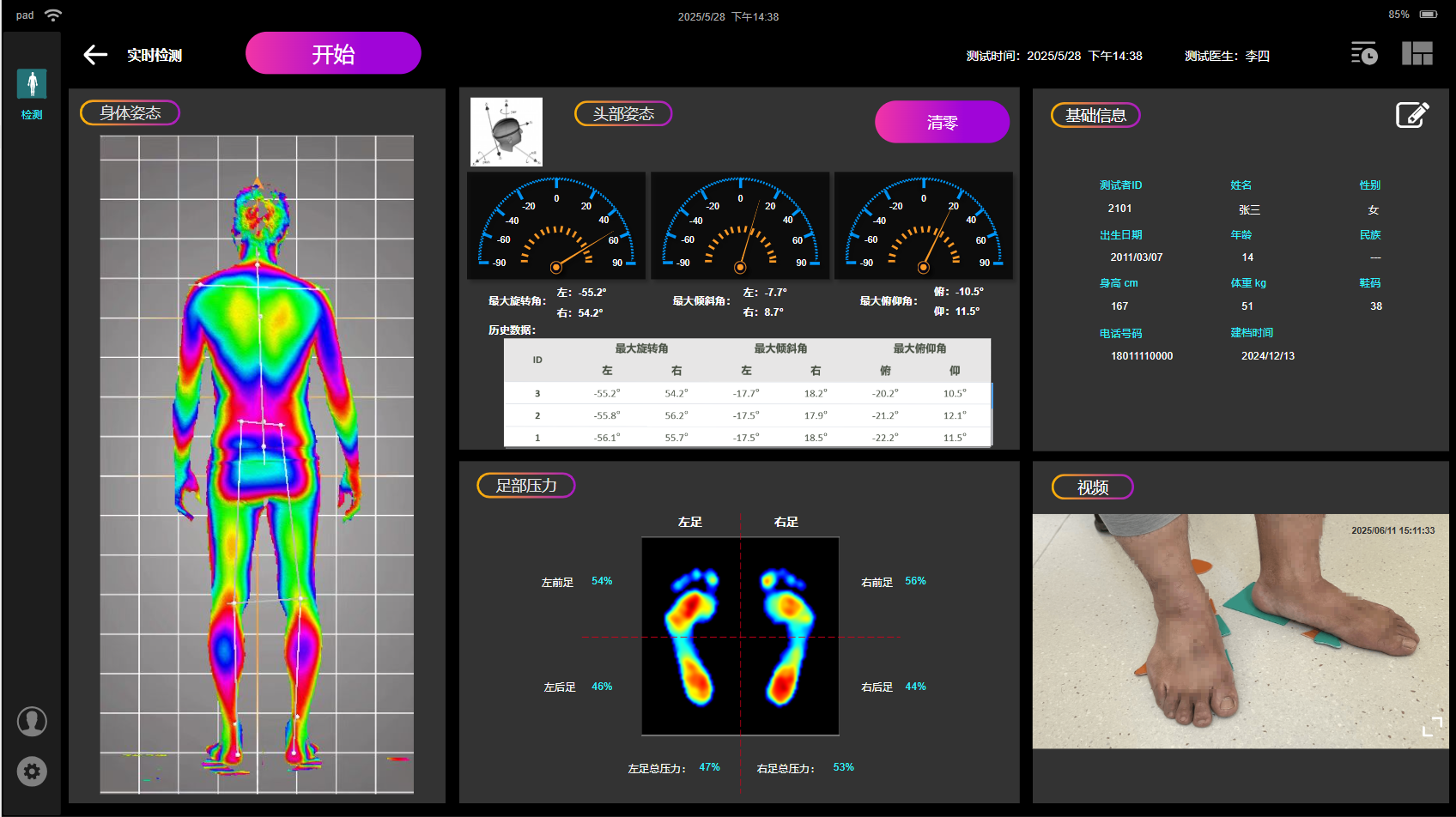Viewport: 1456px width, 817px height.
Task: Open the 检测 body detection sidebar icon
Action: click(x=32, y=85)
